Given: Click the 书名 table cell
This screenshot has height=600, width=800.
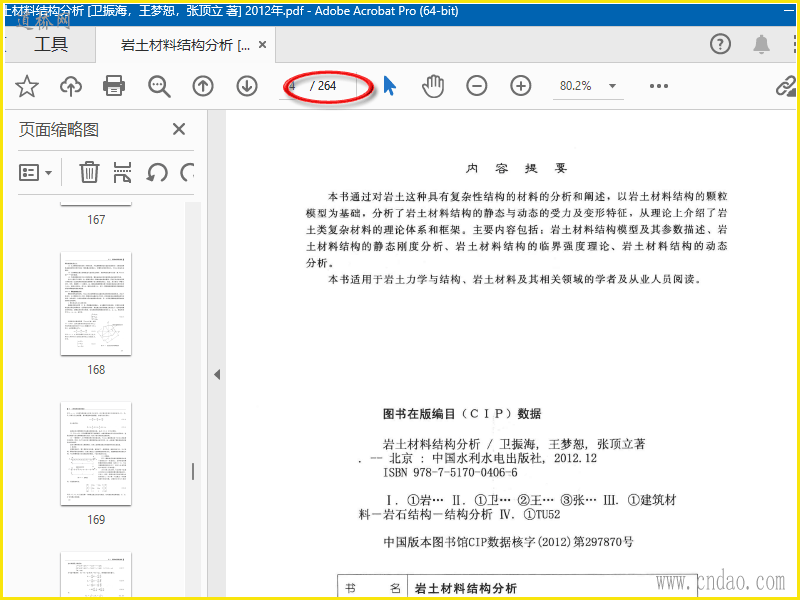Looking at the screenshot, I should click(372, 588).
